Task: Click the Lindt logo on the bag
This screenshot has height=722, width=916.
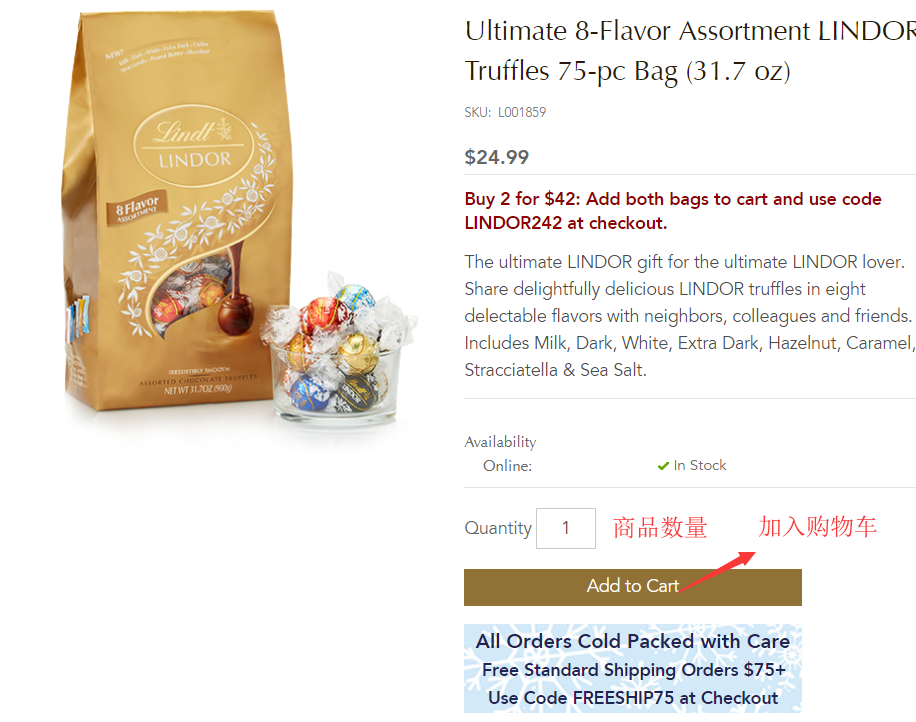Action: pos(193,145)
